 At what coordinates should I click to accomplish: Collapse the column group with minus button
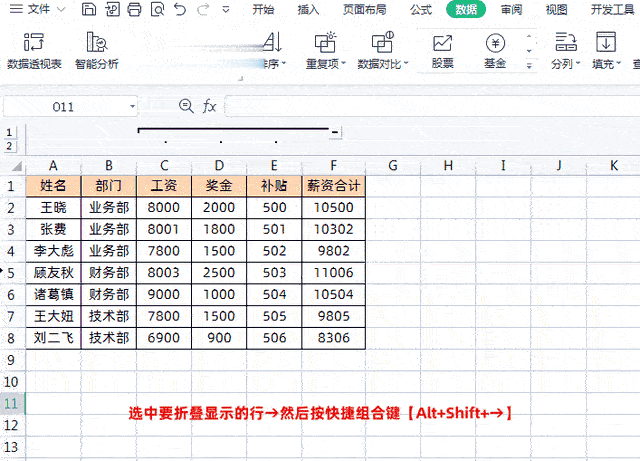[x=335, y=132]
